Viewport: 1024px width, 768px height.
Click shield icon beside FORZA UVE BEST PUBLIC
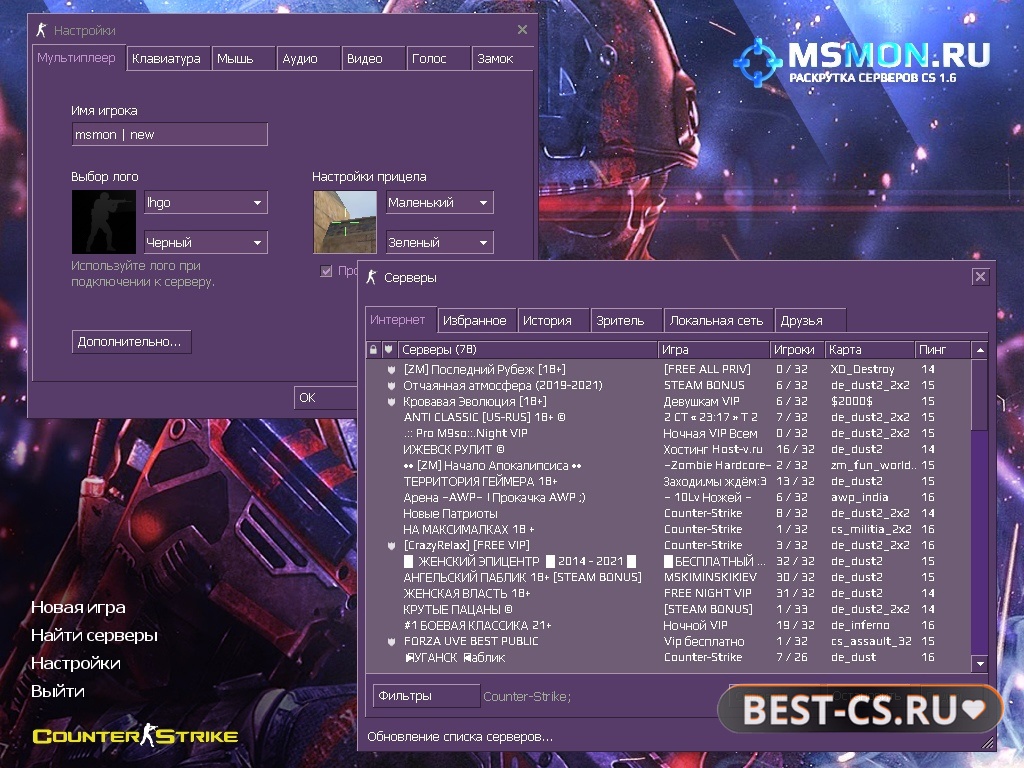pos(391,641)
